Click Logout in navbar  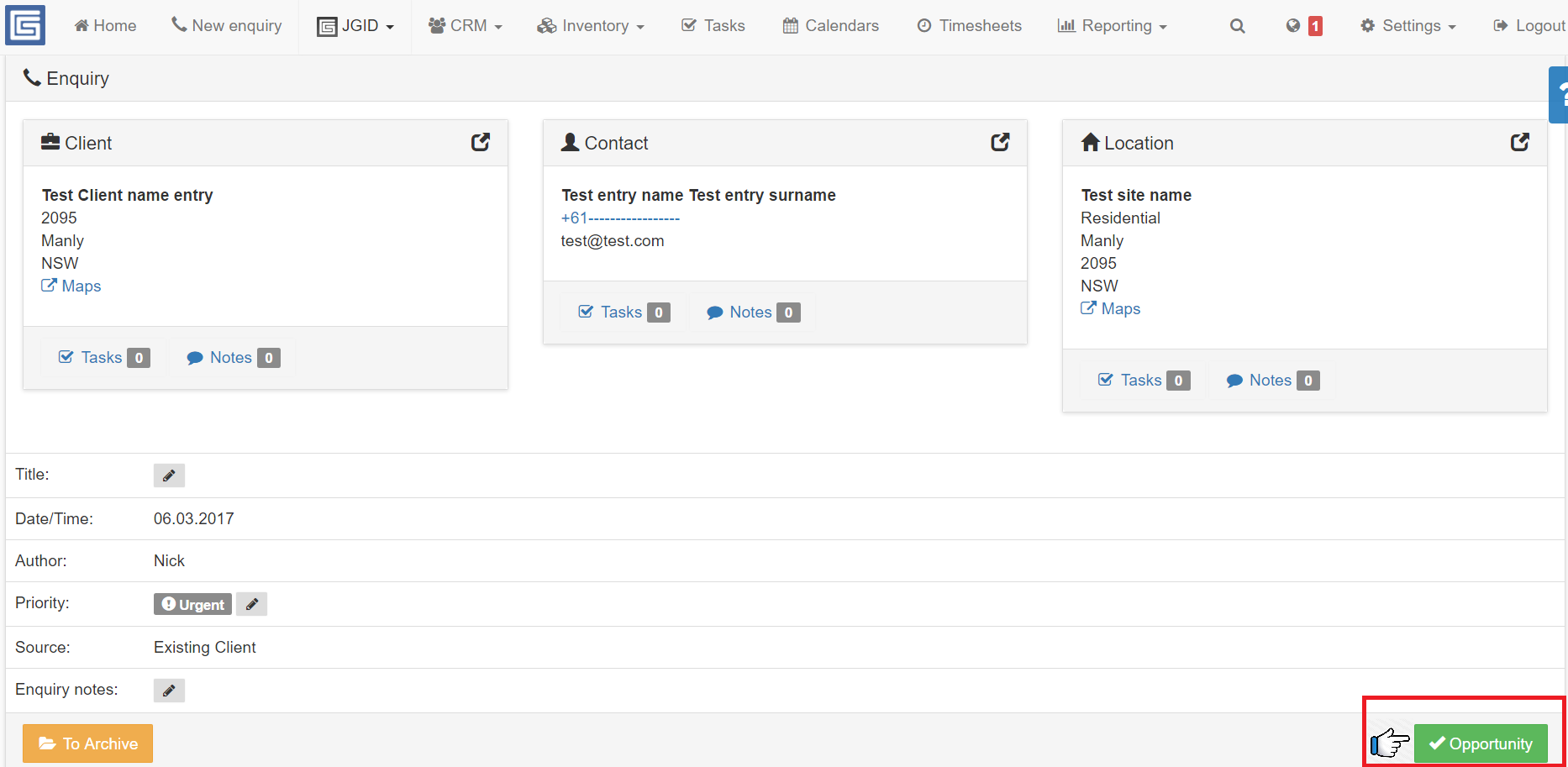tap(1529, 26)
